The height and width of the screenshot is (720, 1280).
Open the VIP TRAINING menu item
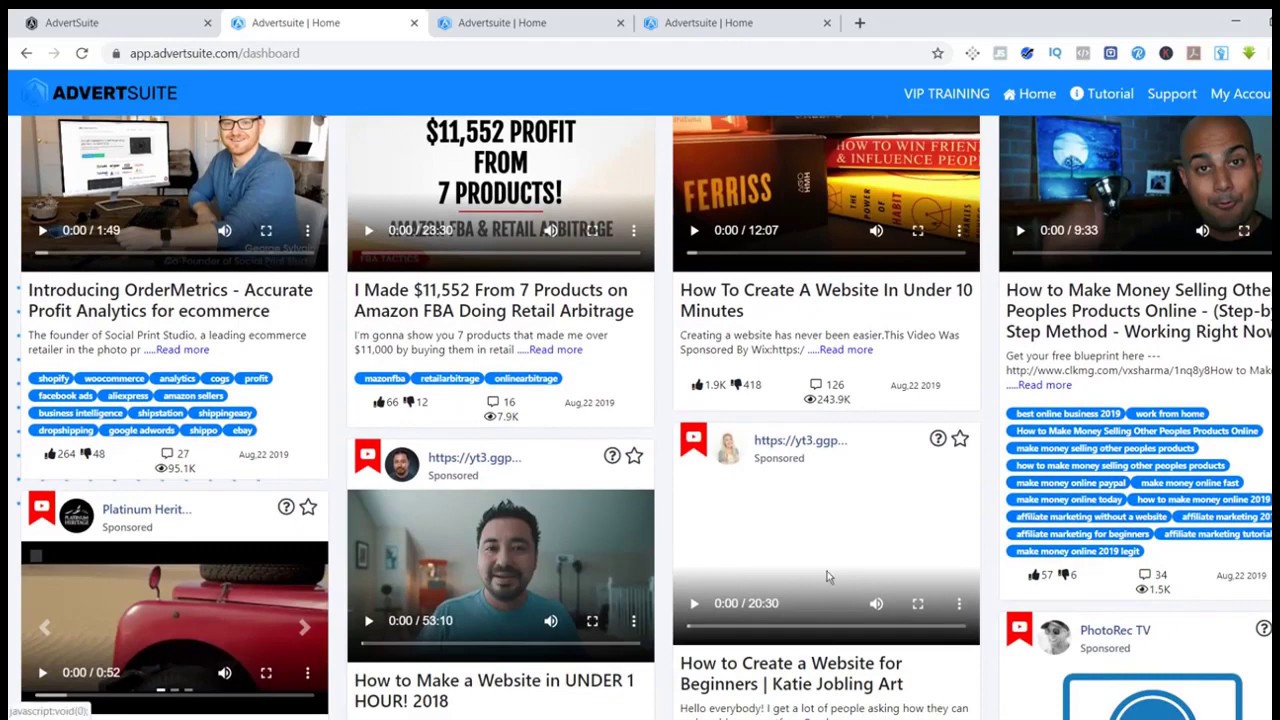click(x=946, y=94)
